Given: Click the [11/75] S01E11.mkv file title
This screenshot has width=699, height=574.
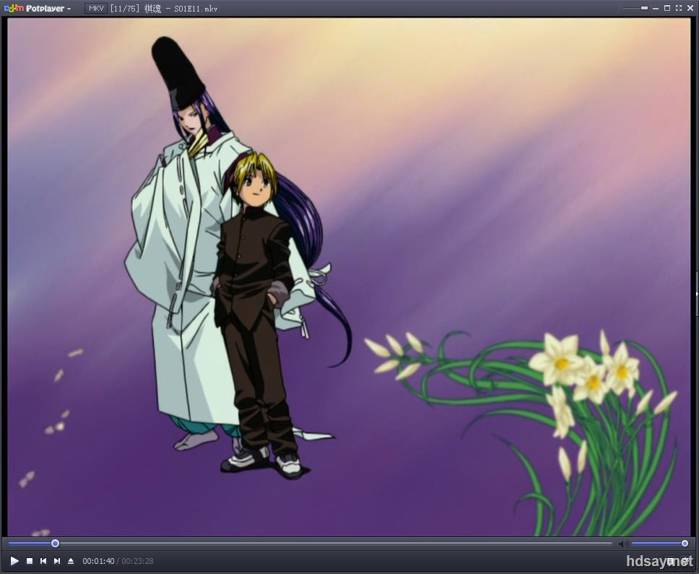Looking at the screenshot, I should click(x=164, y=8).
